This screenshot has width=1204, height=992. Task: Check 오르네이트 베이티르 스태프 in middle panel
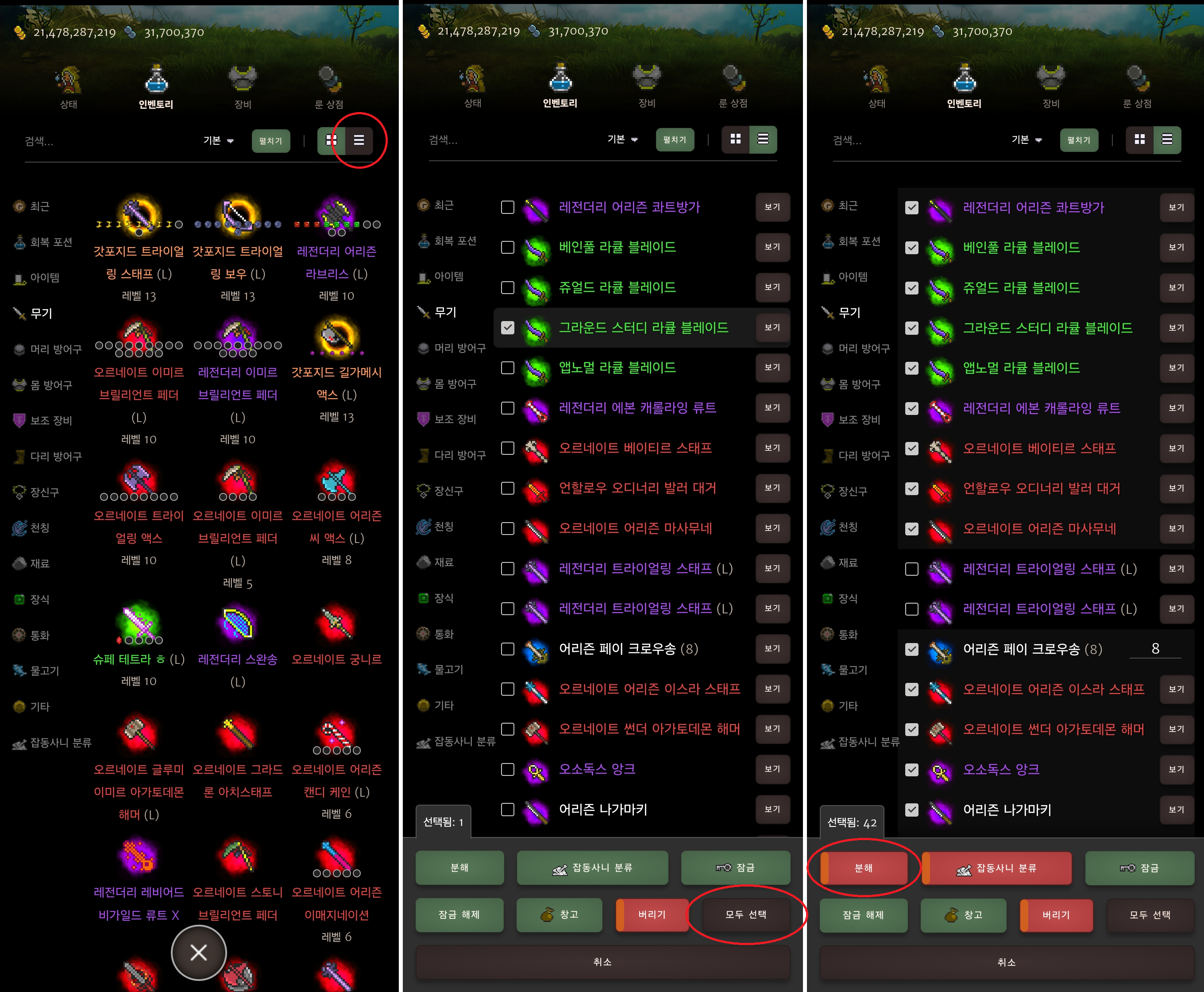pyautogui.click(x=508, y=448)
